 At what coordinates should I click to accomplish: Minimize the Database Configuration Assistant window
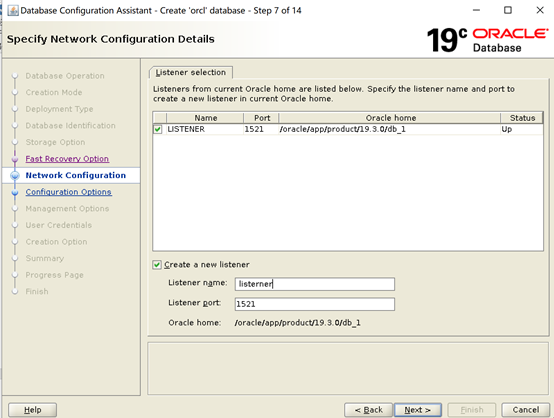[476, 10]
